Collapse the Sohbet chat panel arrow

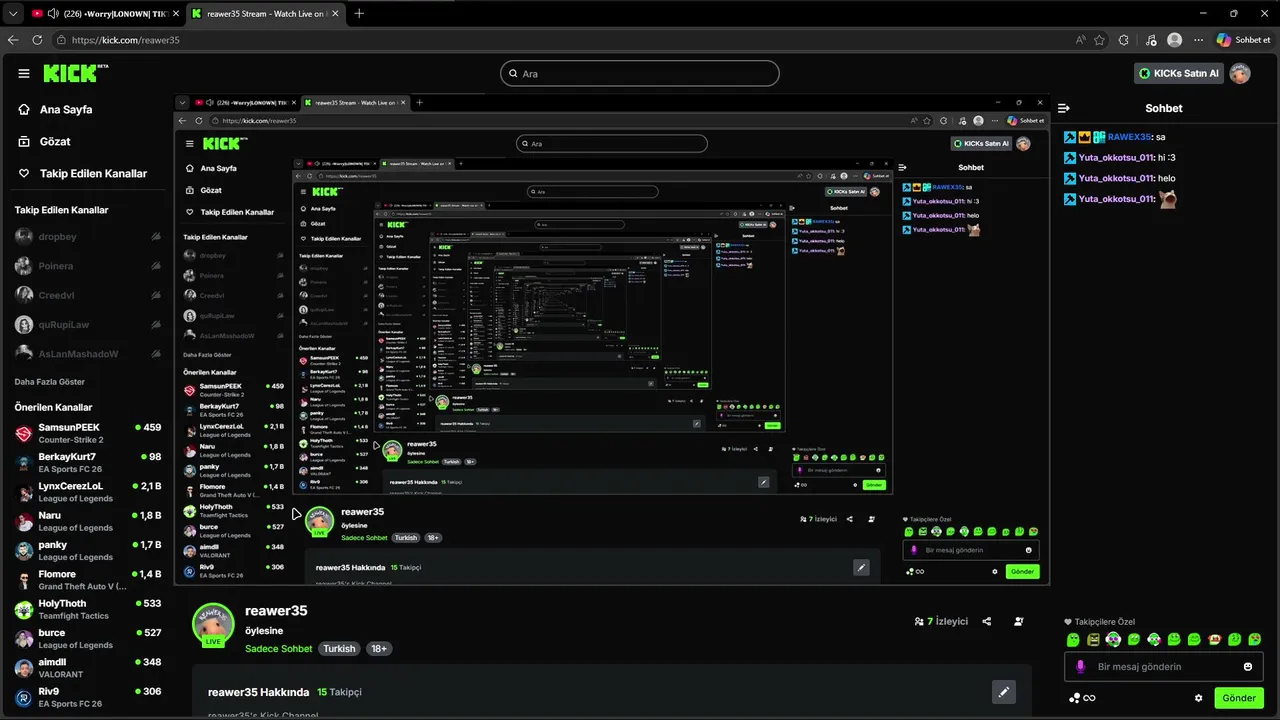click(x=1064, y=108)
